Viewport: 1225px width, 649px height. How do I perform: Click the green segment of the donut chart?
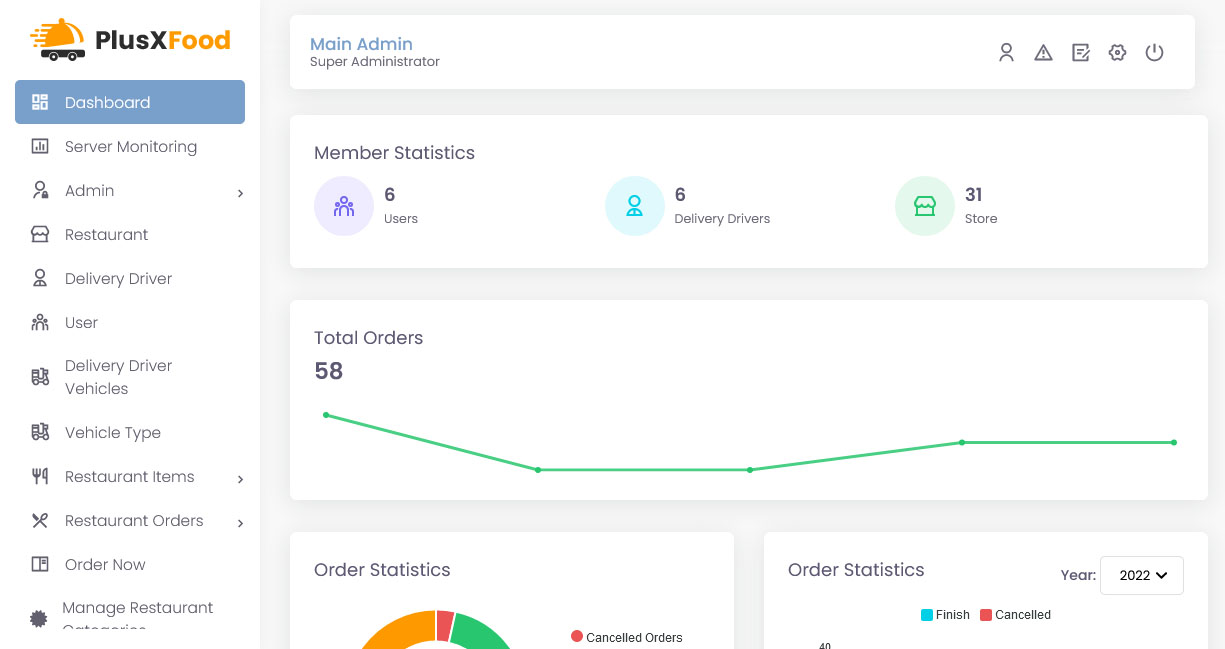(482, 632)
